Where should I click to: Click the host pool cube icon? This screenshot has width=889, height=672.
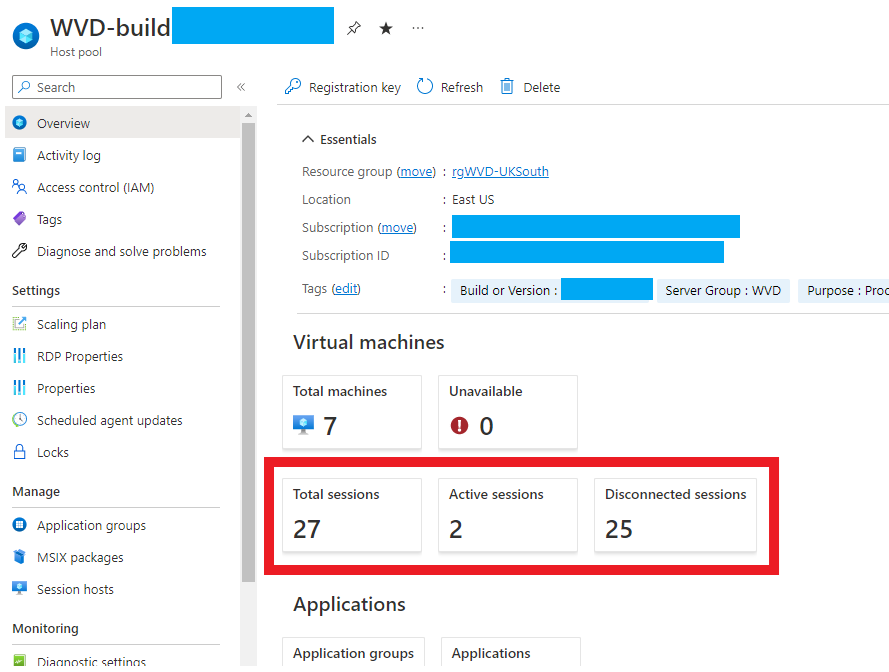click(x=26, y=36)
